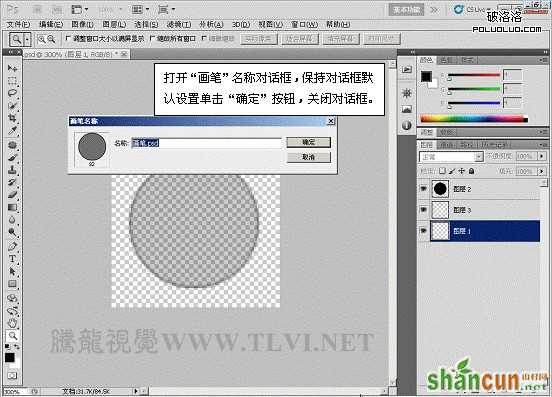Select the Type tool

point(12,259)
